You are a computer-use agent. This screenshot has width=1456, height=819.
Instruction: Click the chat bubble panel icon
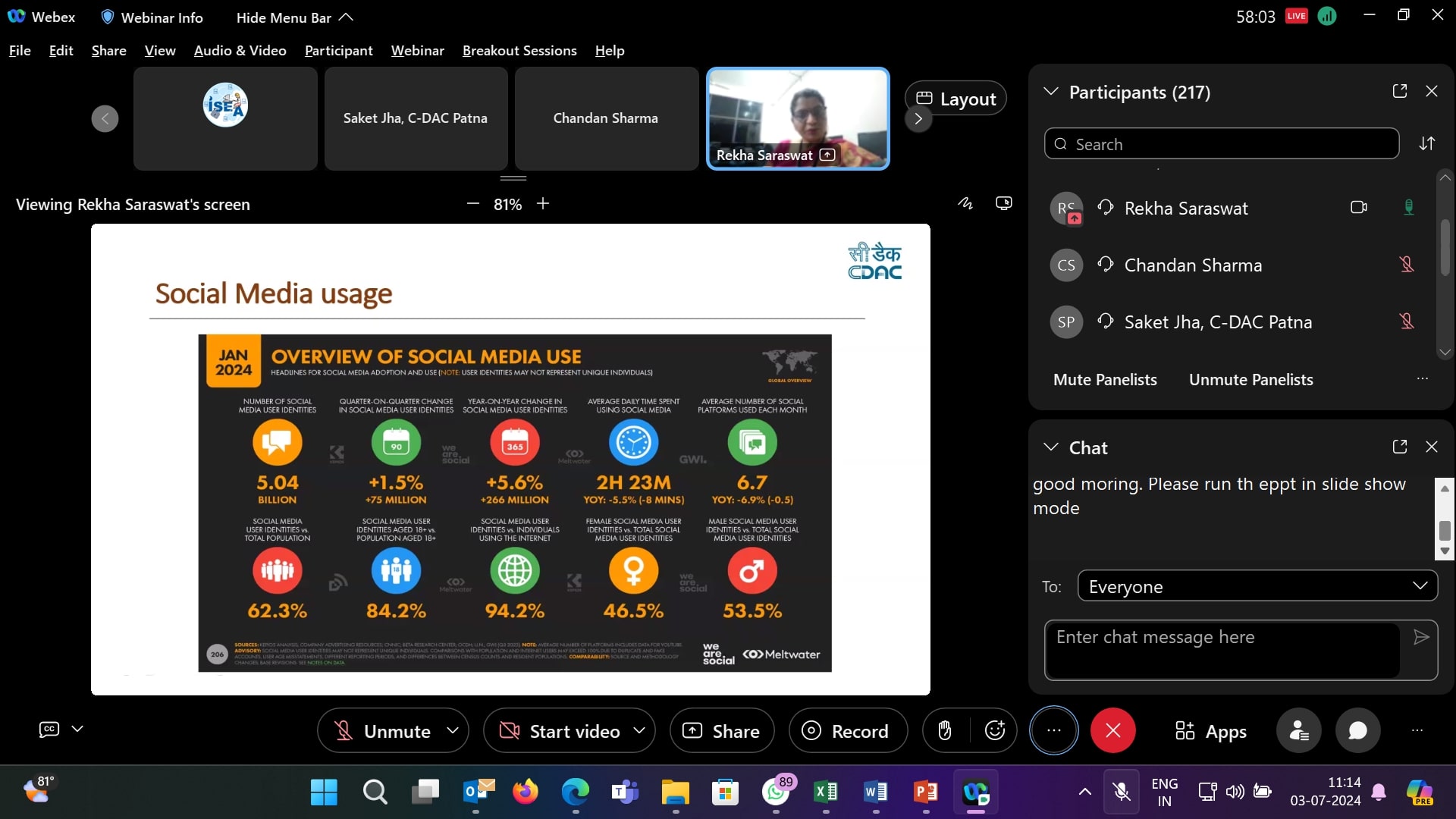[x=1357, y=730]
